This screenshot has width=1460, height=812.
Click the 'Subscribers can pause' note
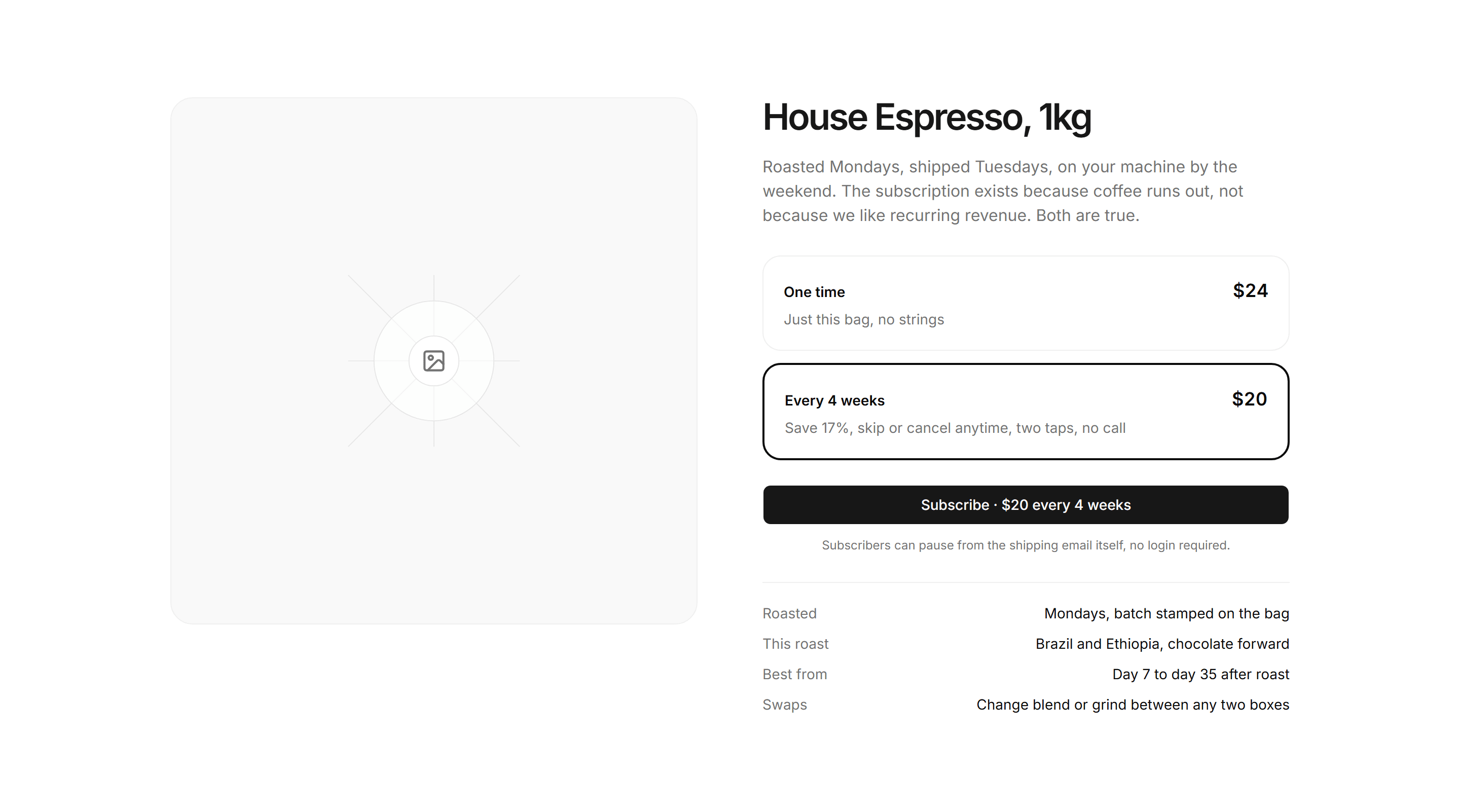(x=1025, y=545)
